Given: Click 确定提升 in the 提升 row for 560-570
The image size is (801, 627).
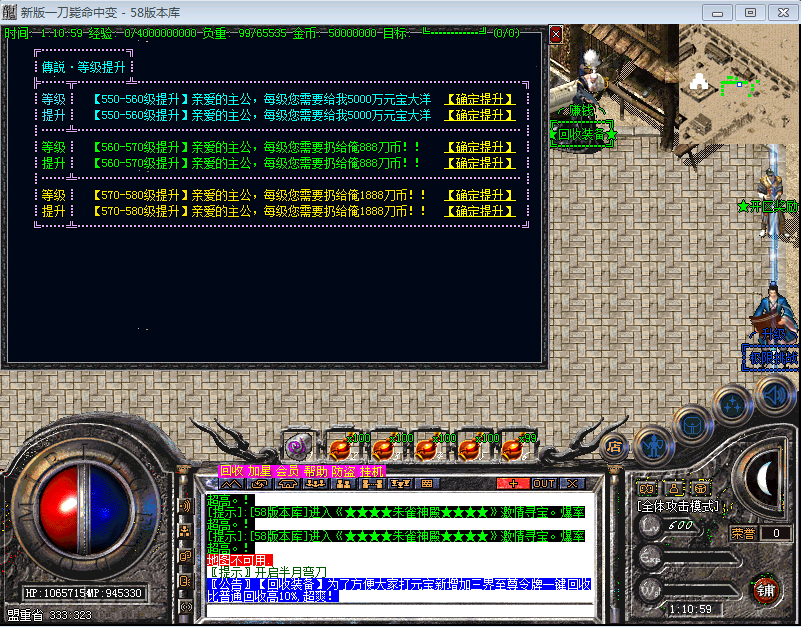Looking at the screenshot, I should click(x=479, y=163).
